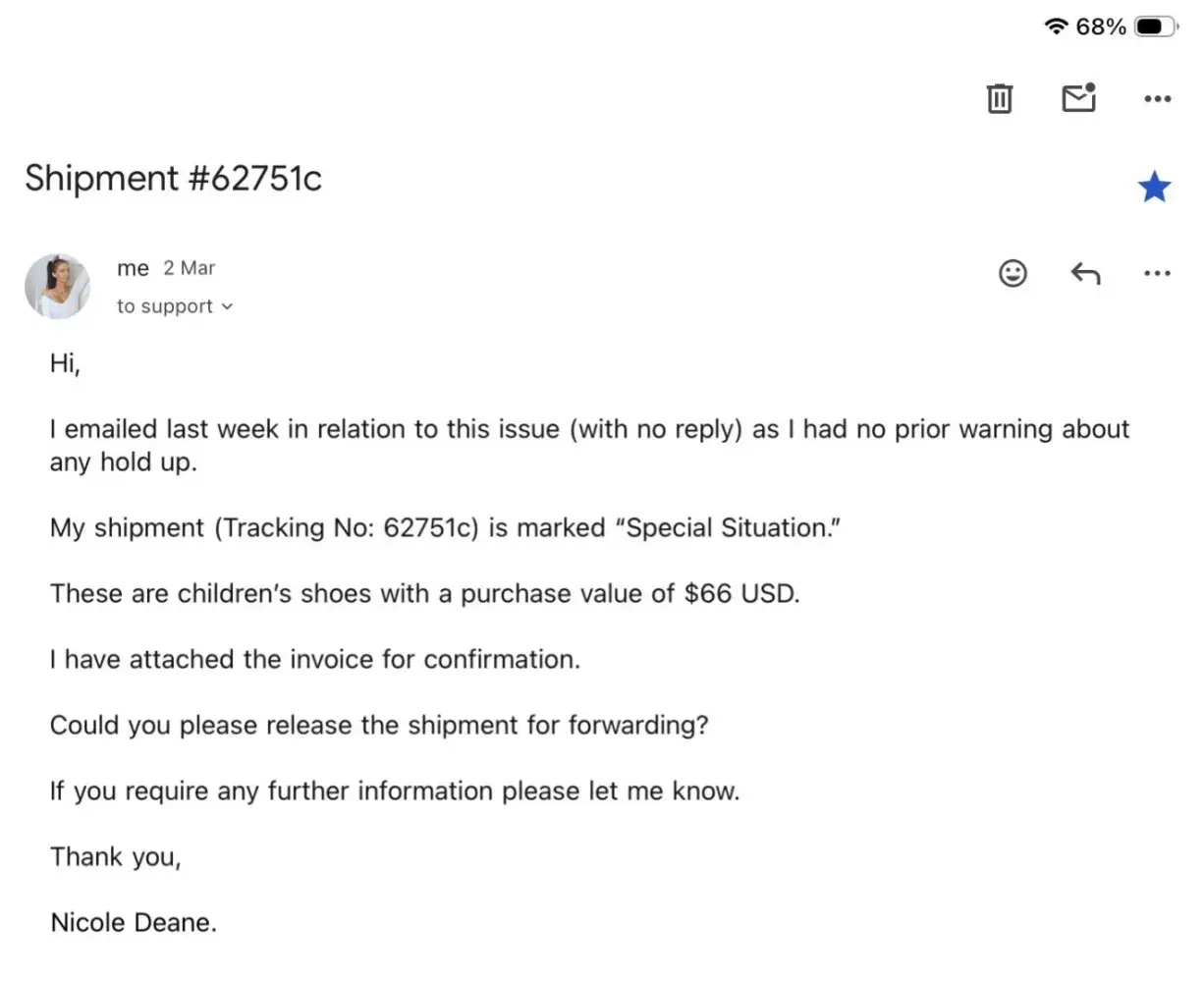Viewport: 1204px width, 982px height.
Task: Reply to the message using the arrow icon
Action: (x=1085, y=273)
